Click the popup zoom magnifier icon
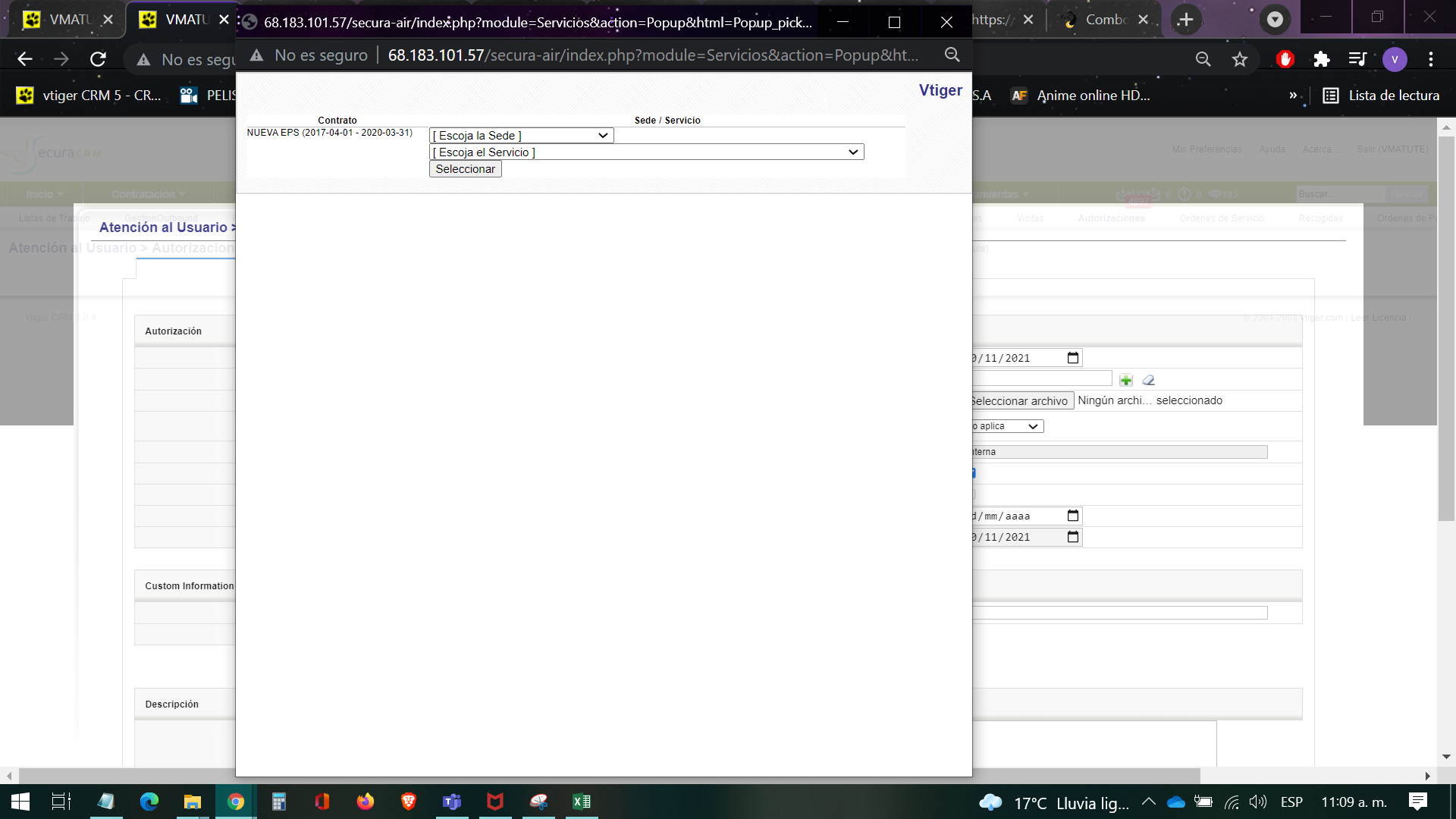Viewport: 1456px width, 819px height. pyautogui.click(x=952, y=55)
